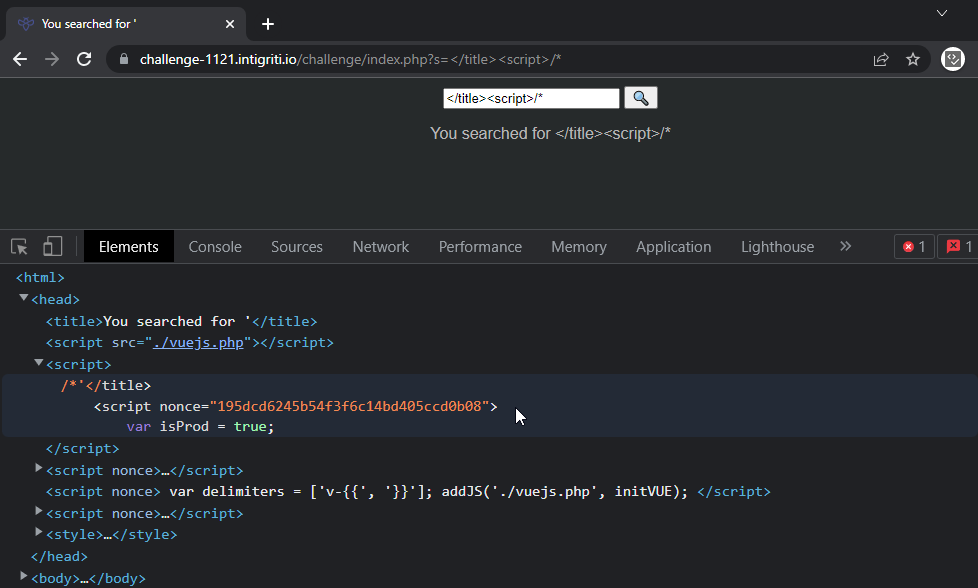Click the magnifier search button

tap(641, 98)
